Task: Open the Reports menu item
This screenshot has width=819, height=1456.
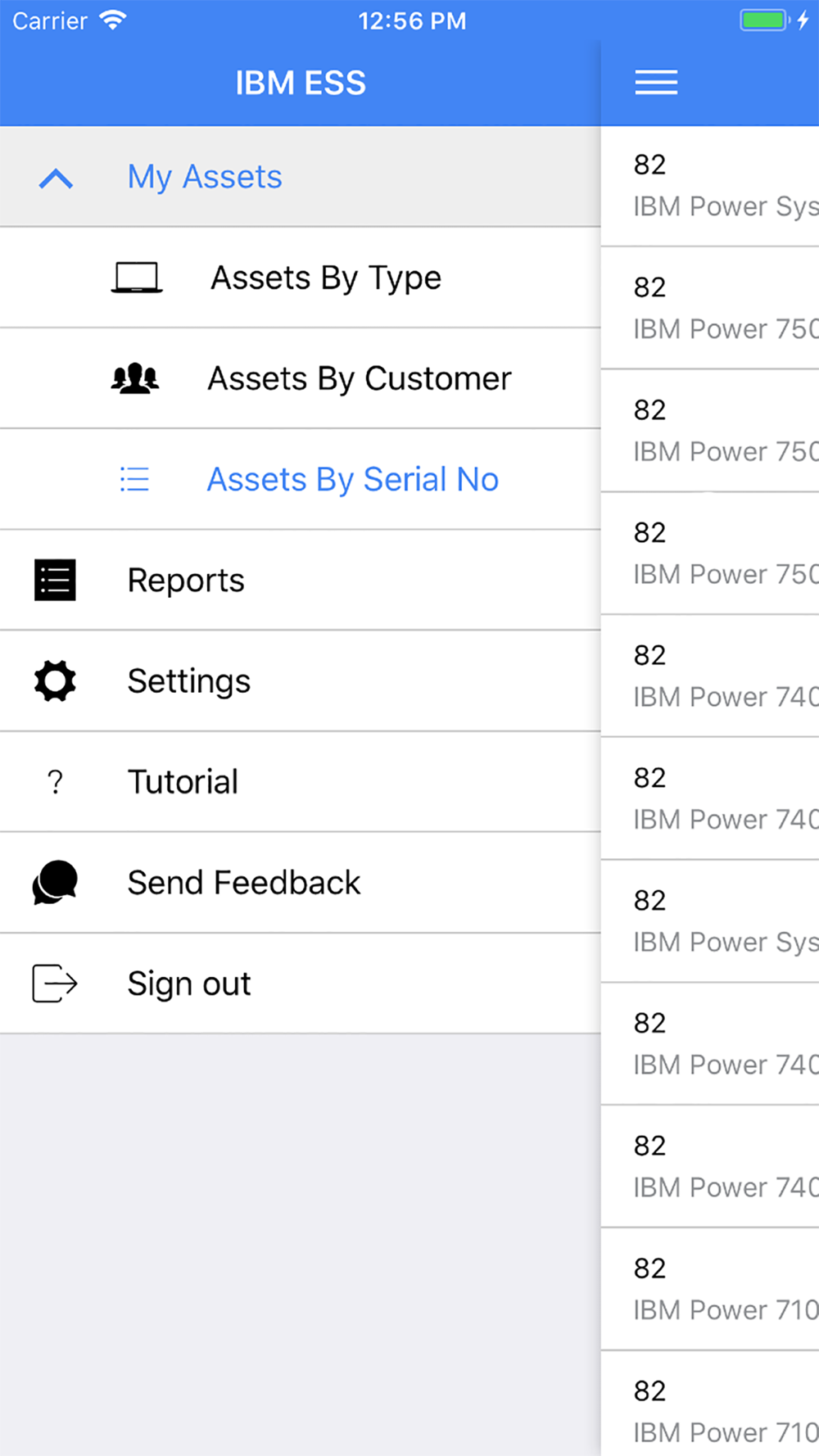Action: 301,580
